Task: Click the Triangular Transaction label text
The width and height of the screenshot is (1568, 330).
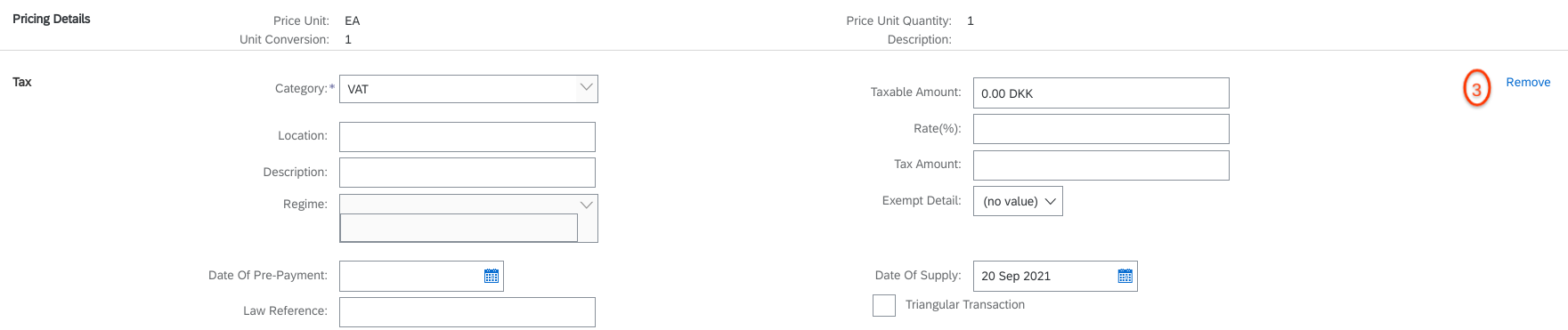Action: (965, 304)
